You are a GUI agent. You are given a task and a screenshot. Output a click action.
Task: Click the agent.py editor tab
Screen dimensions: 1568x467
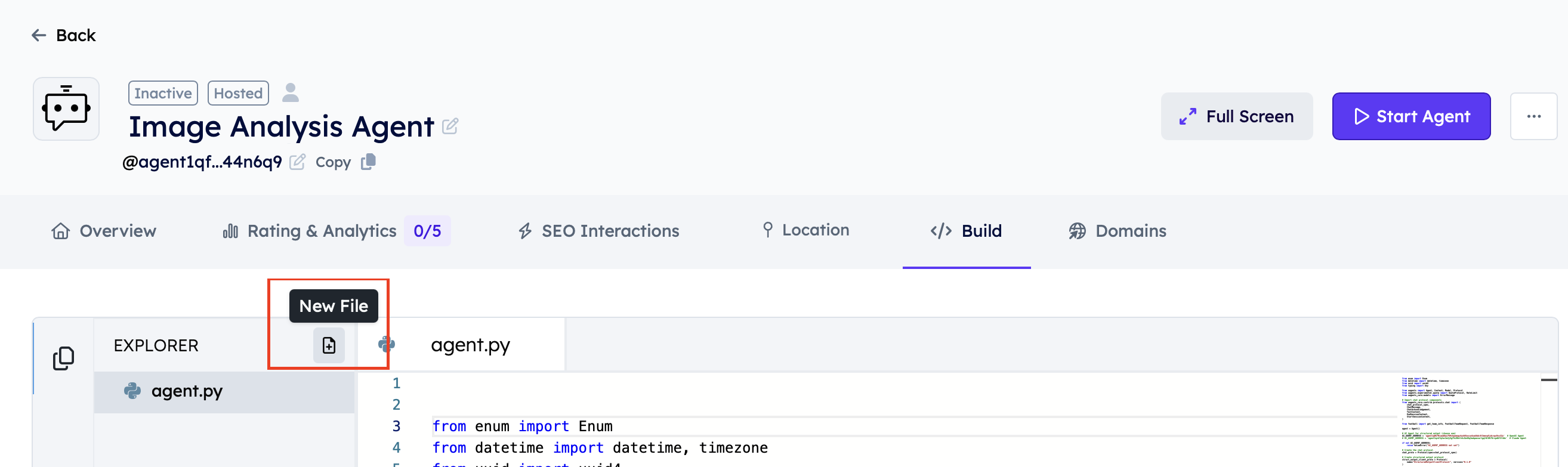(470, 345)
